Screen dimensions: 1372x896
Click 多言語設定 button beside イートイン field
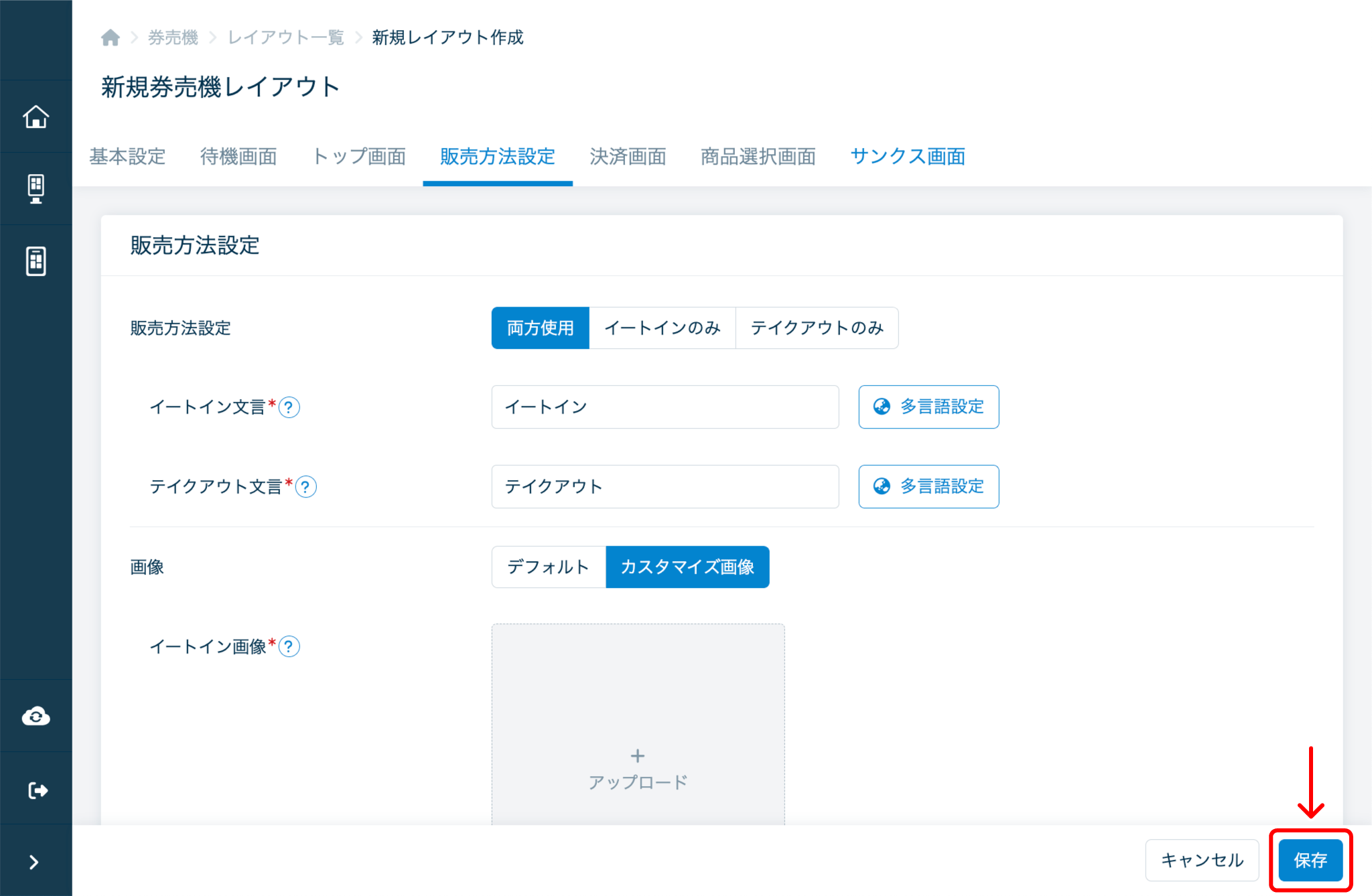point(929,407)
